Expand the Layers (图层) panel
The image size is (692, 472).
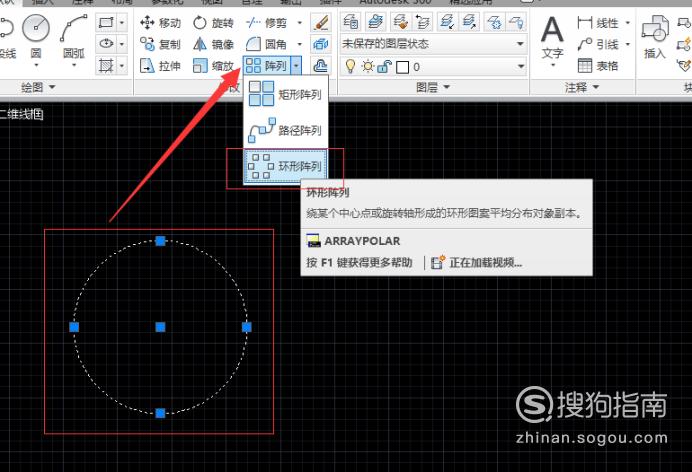point(433,87)
